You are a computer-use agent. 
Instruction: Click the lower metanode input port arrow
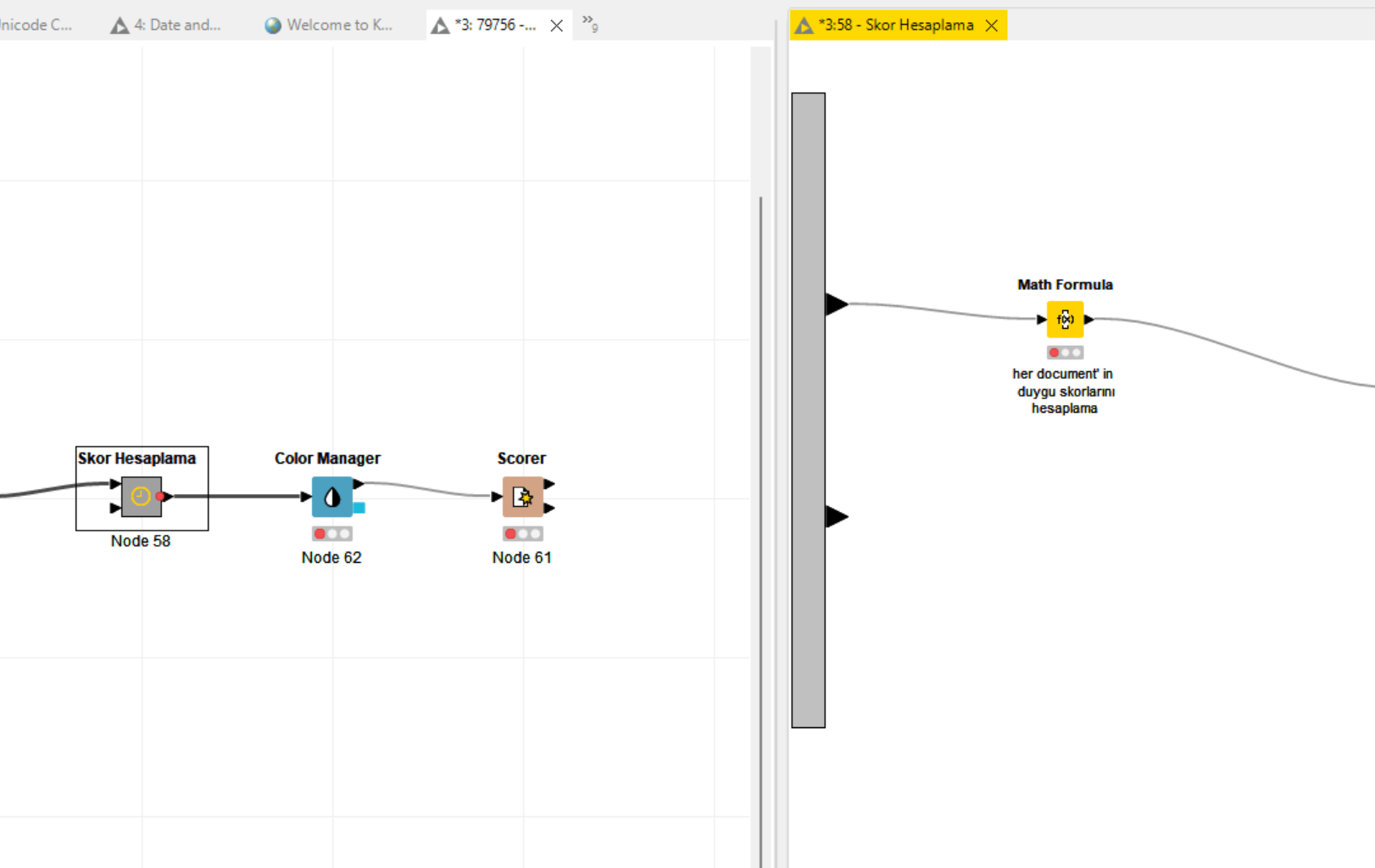[837, 516]
